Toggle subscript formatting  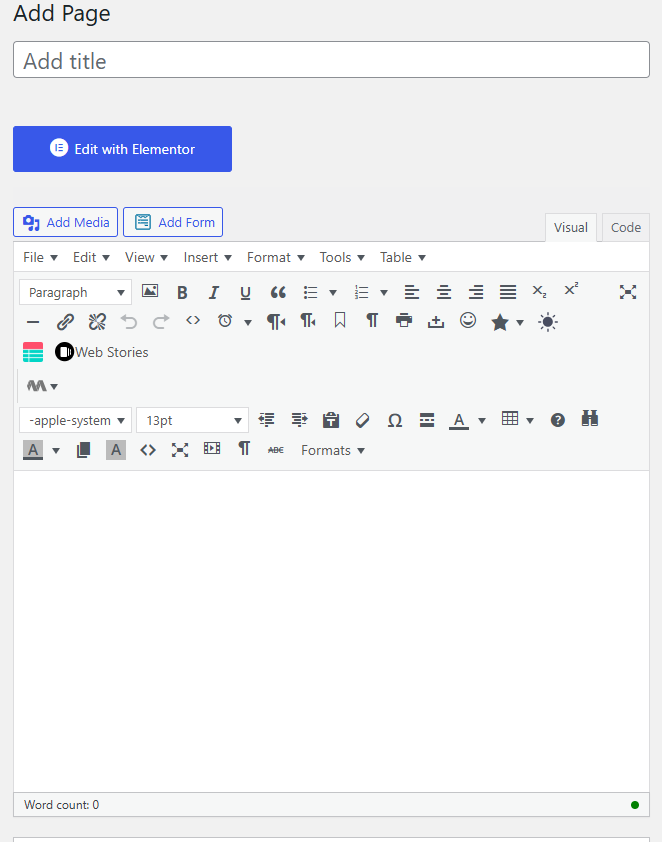[x=539, y=292]
